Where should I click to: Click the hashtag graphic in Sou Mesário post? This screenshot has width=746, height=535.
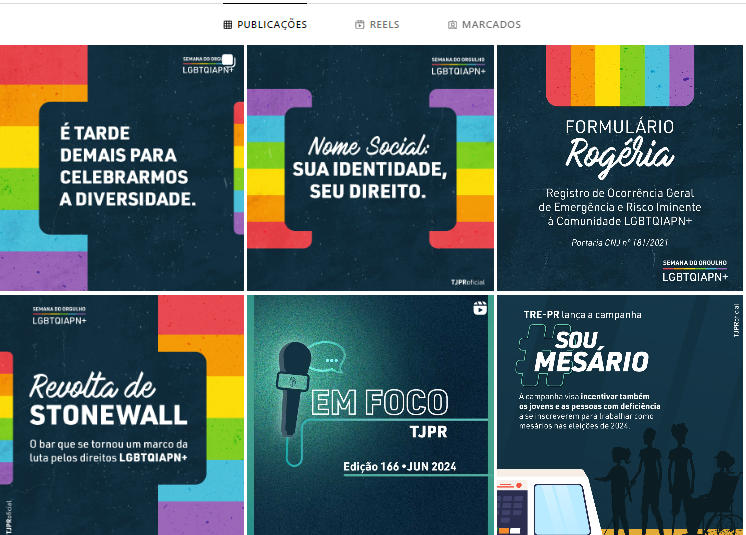pyautogui.click(x=542, y=355)
